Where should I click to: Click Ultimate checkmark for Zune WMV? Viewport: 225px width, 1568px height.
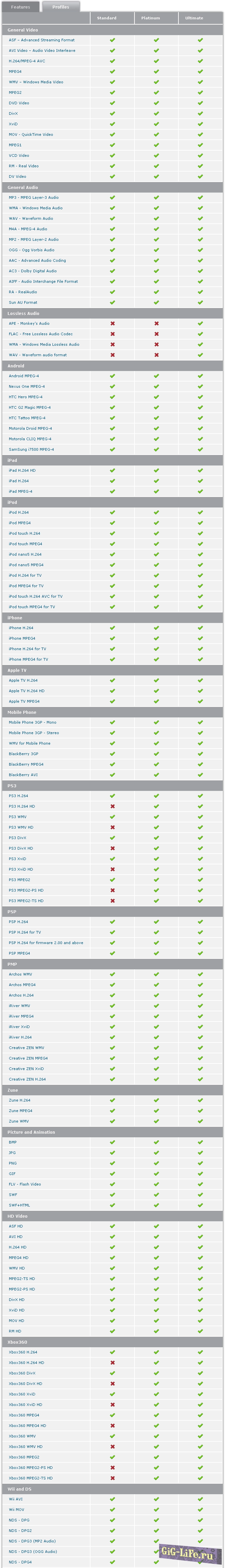point(200,1121)
